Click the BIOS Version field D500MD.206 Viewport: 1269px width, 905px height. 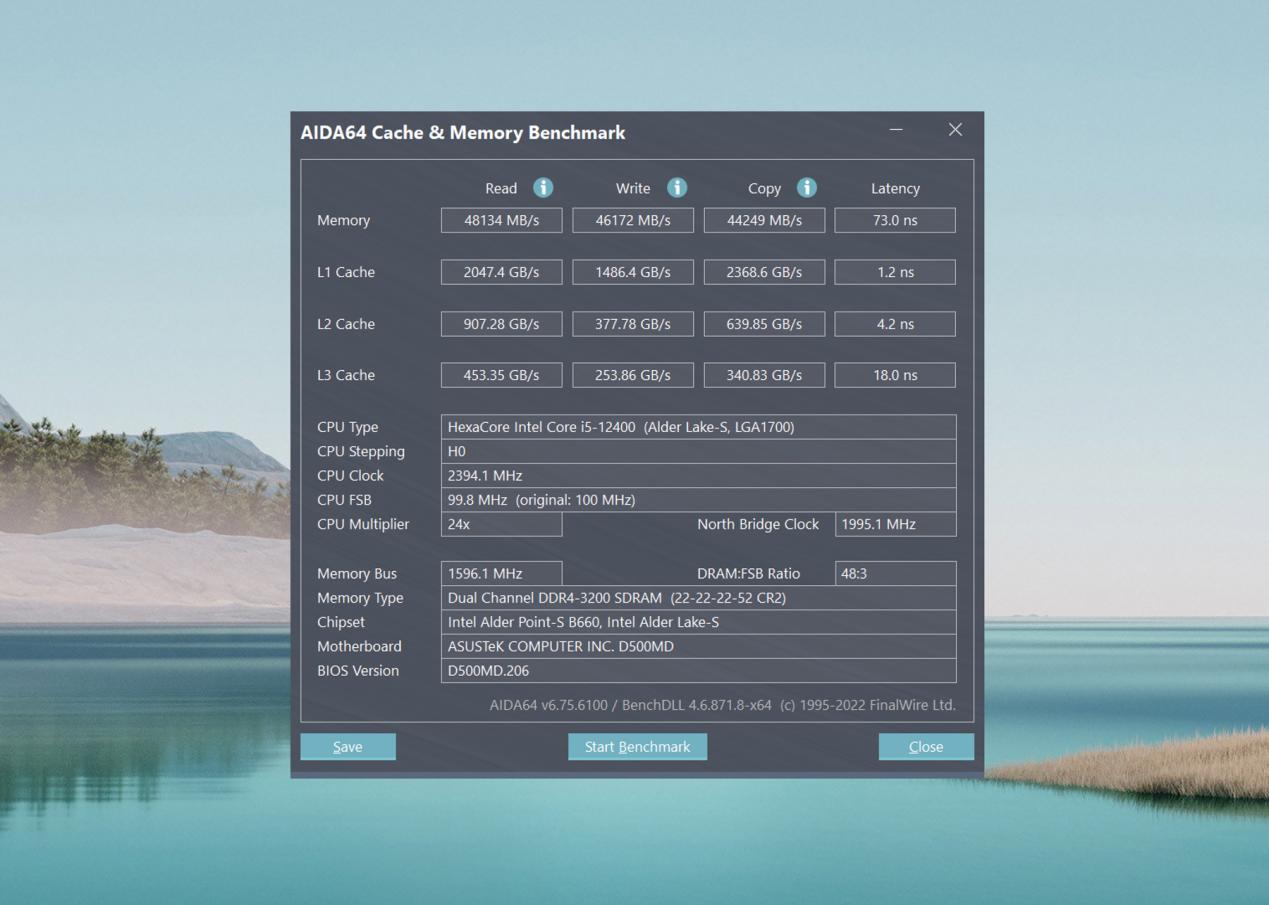tap(698, 671)
